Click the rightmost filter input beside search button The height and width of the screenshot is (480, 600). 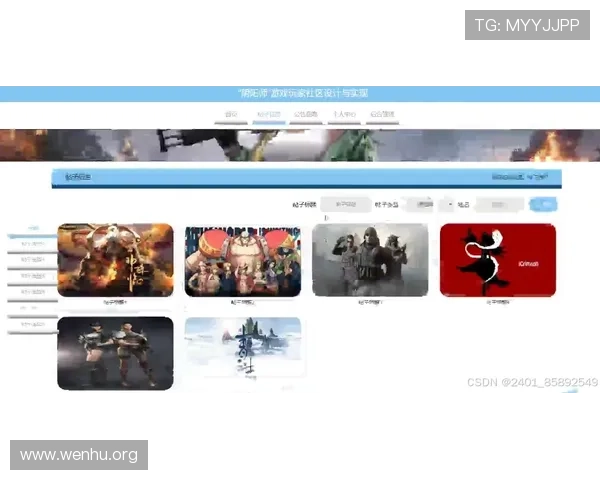click(x=498, y=205)
